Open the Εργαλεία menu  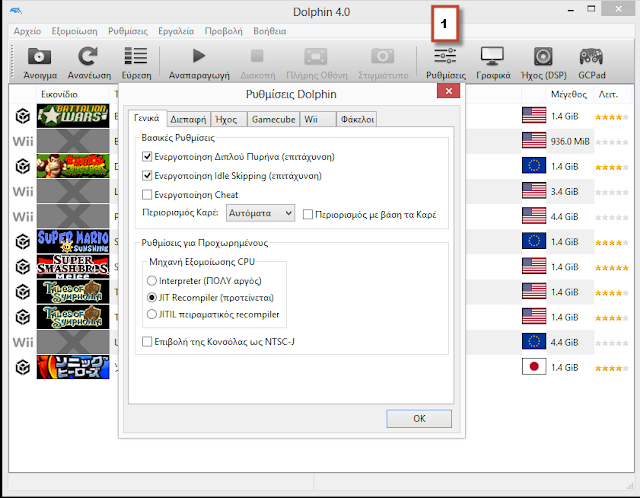[176, 31]
